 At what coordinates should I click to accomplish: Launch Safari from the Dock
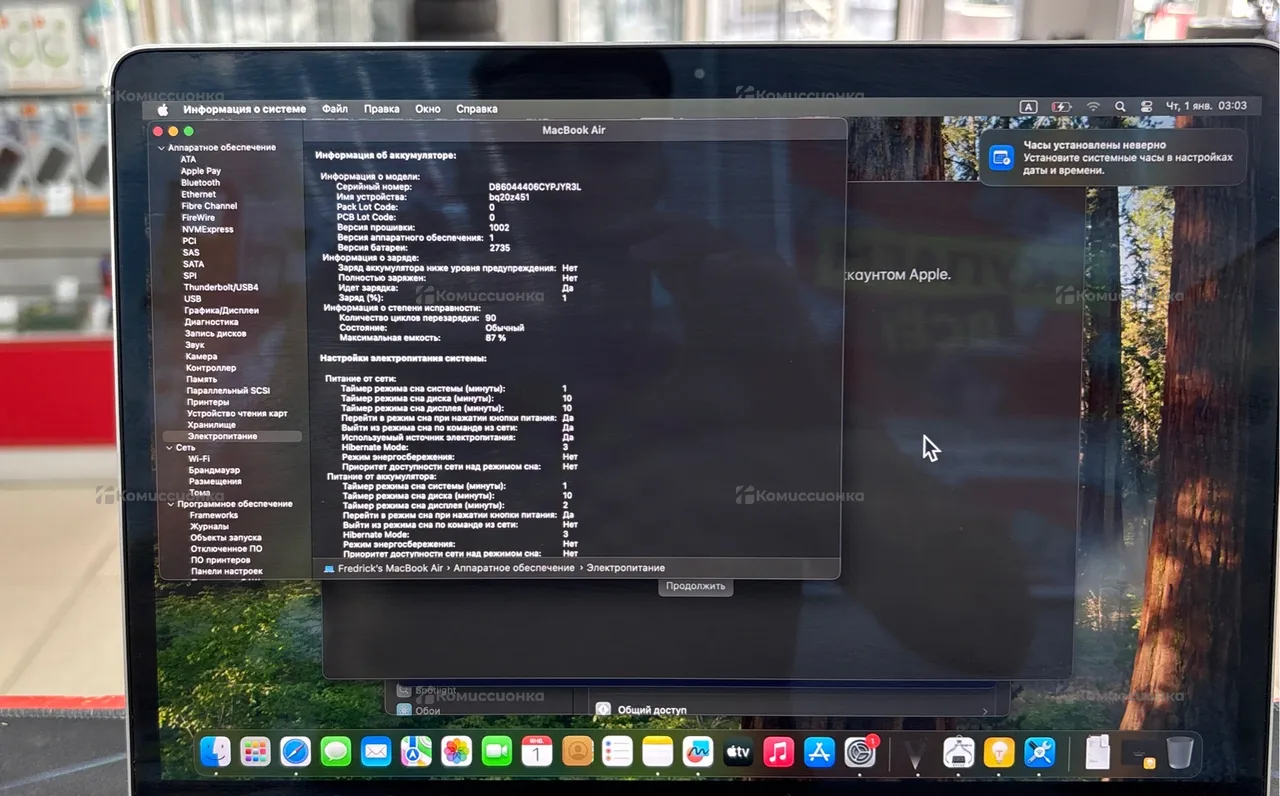point(295,751)
